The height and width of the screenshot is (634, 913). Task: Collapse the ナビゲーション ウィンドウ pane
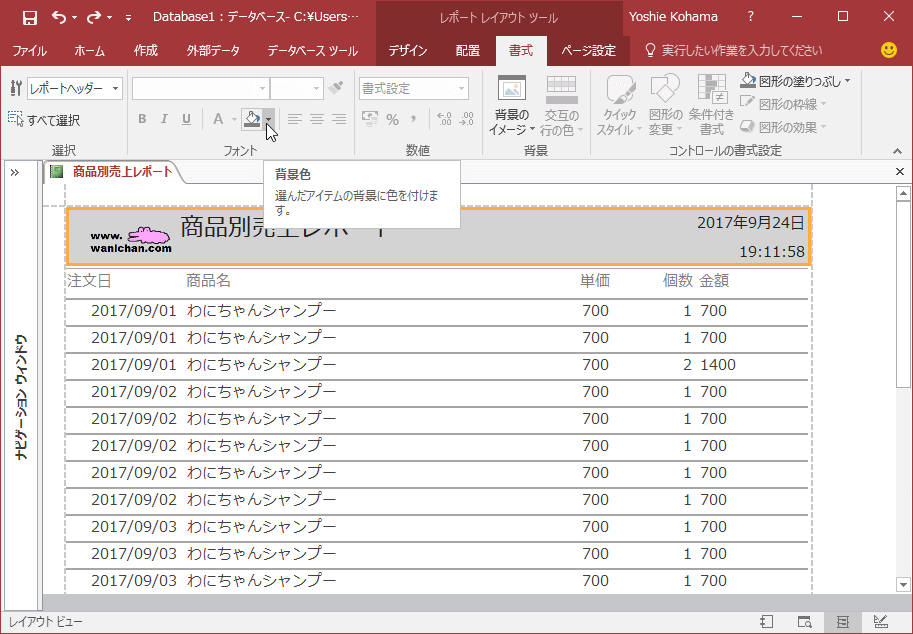[14, 171]
